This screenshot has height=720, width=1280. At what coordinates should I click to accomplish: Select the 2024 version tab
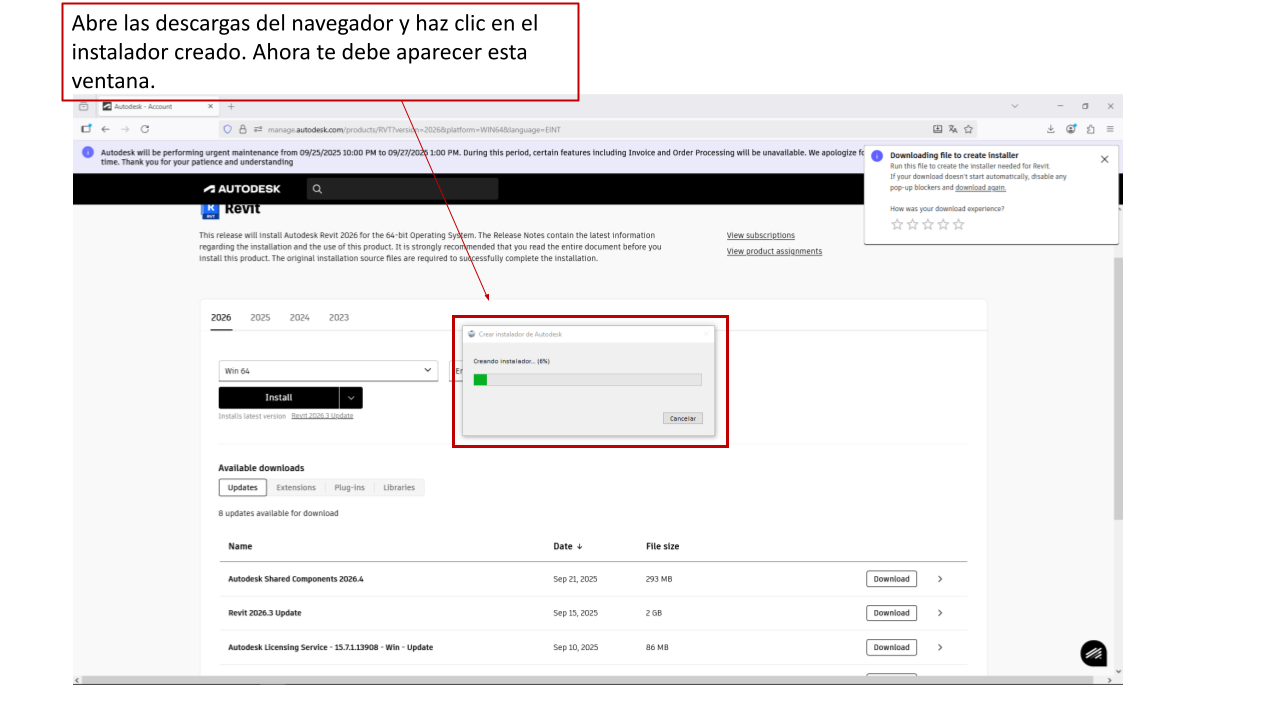(300, 318)
